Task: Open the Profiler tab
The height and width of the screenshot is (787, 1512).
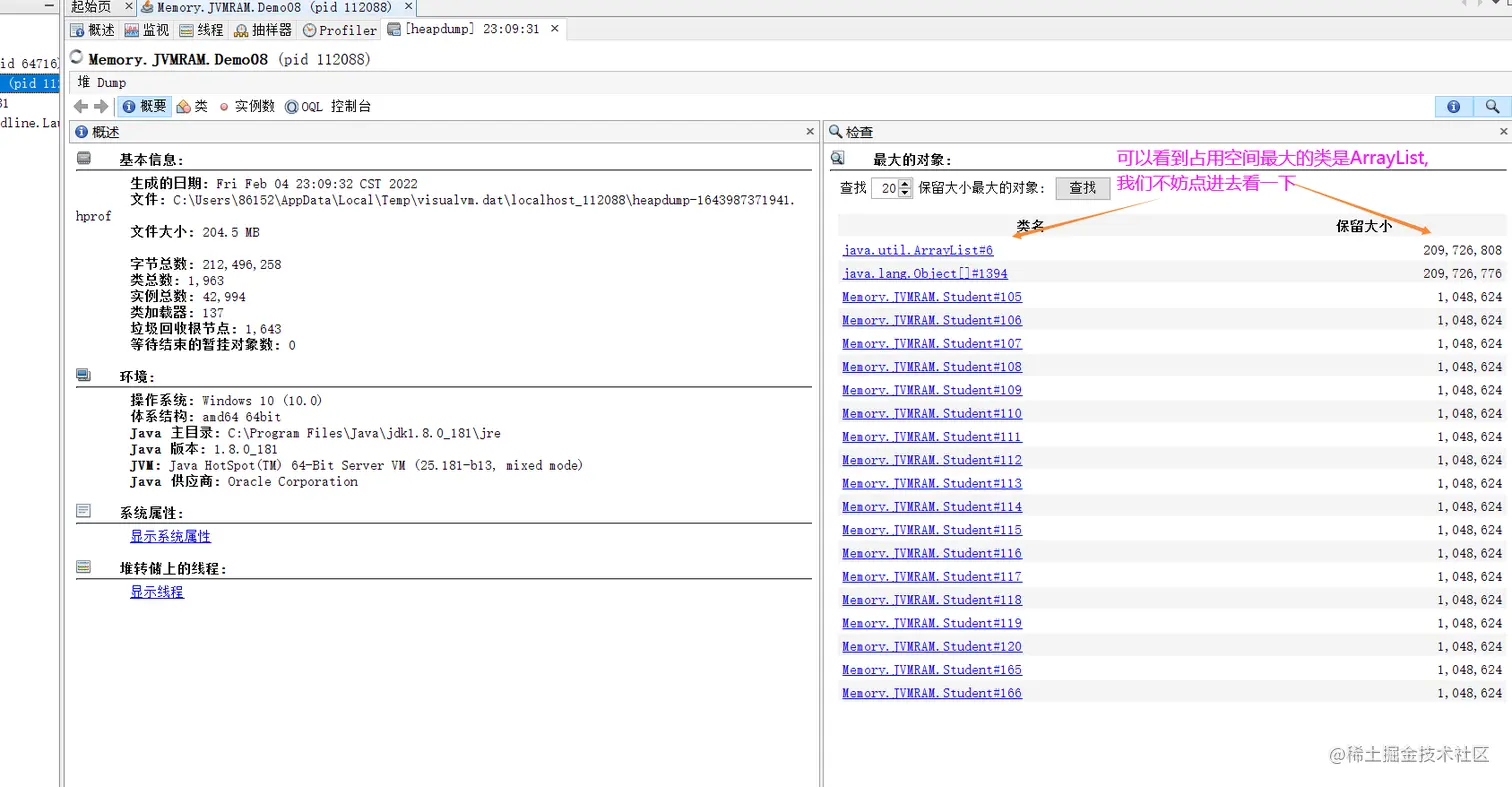Action: tap(340, 30)
